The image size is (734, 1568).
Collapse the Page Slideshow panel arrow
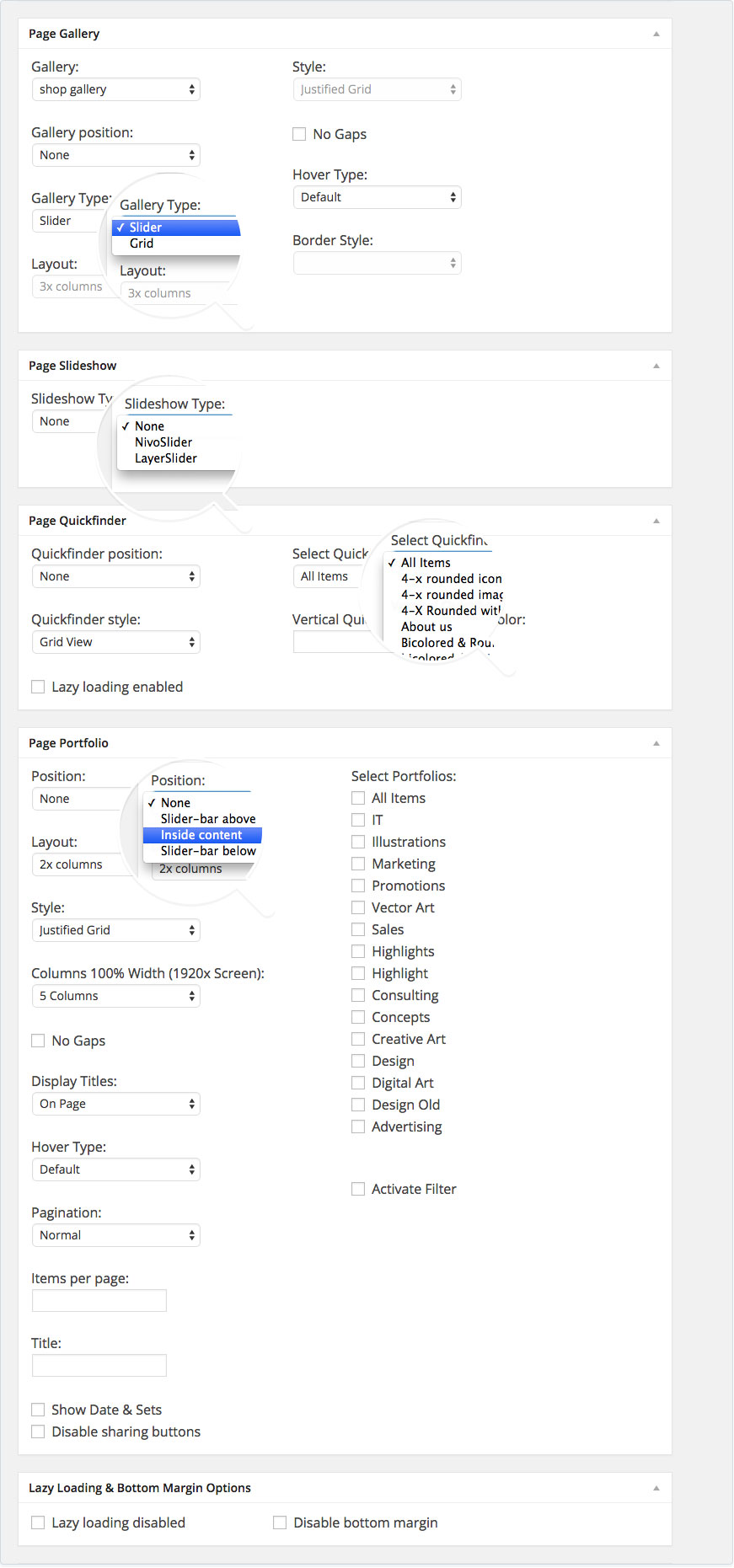656,367
